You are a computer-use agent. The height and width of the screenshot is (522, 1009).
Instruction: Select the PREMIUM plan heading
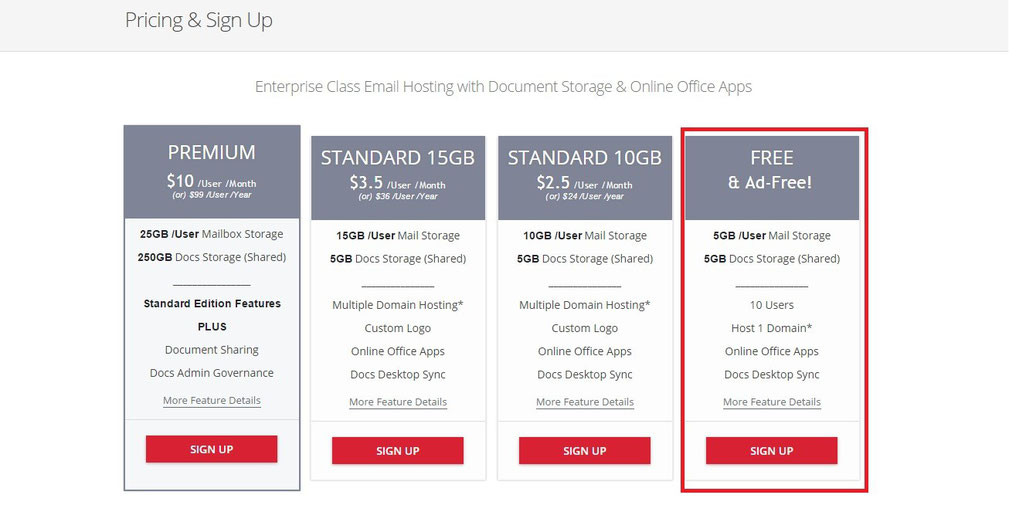click(212, 152)
